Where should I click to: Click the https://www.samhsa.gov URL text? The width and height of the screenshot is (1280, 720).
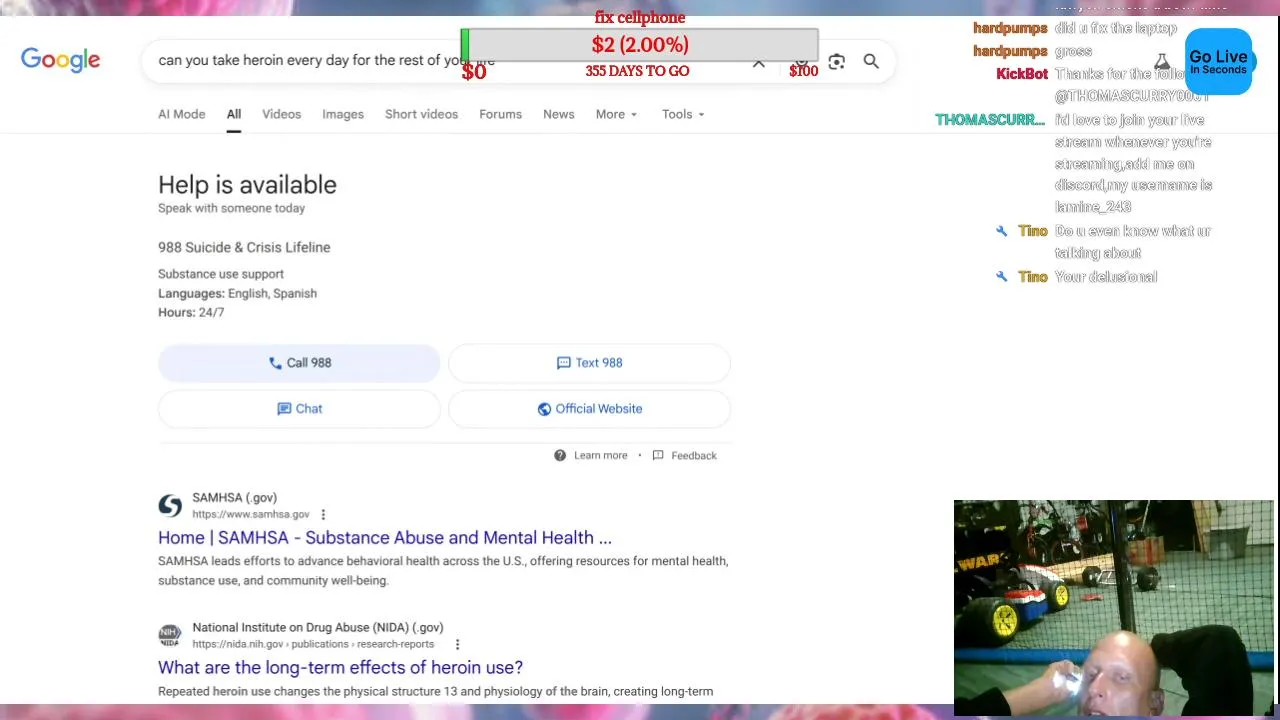pos(251,514)
